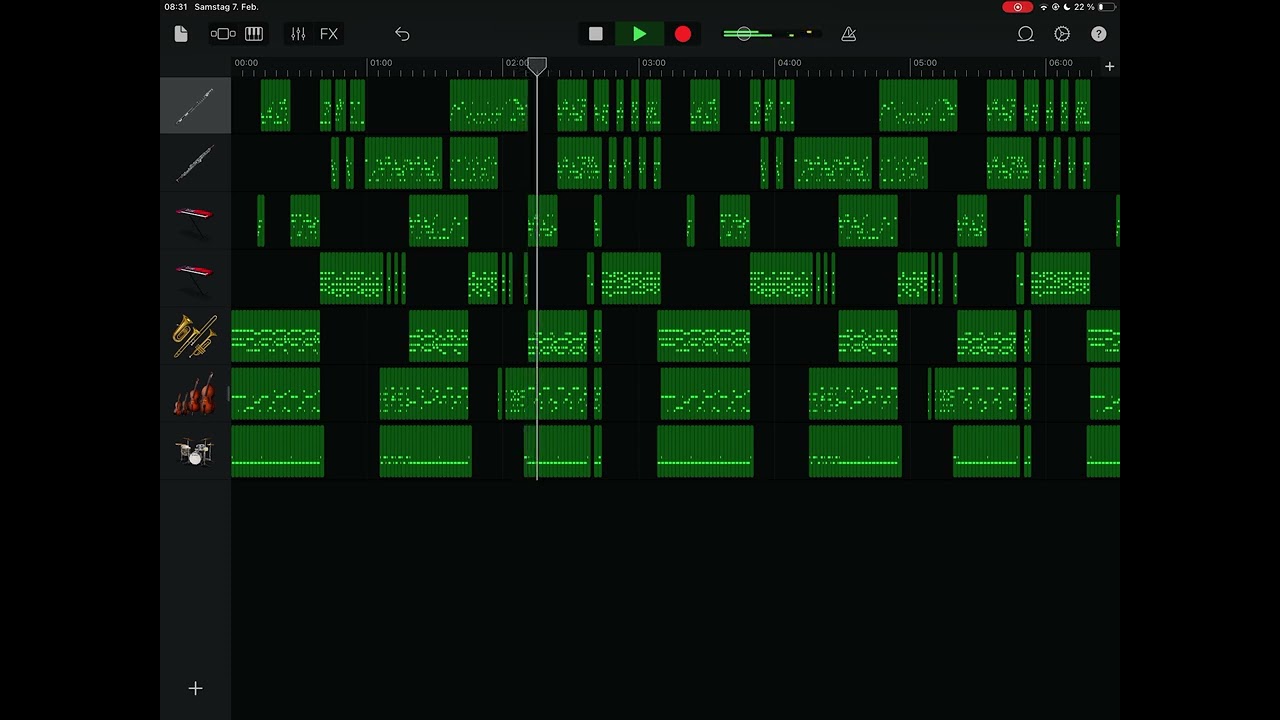Select strings region starting at 00:00
Image resolution: width=1280 pixels, height=720 pixels.
point(275,394)
